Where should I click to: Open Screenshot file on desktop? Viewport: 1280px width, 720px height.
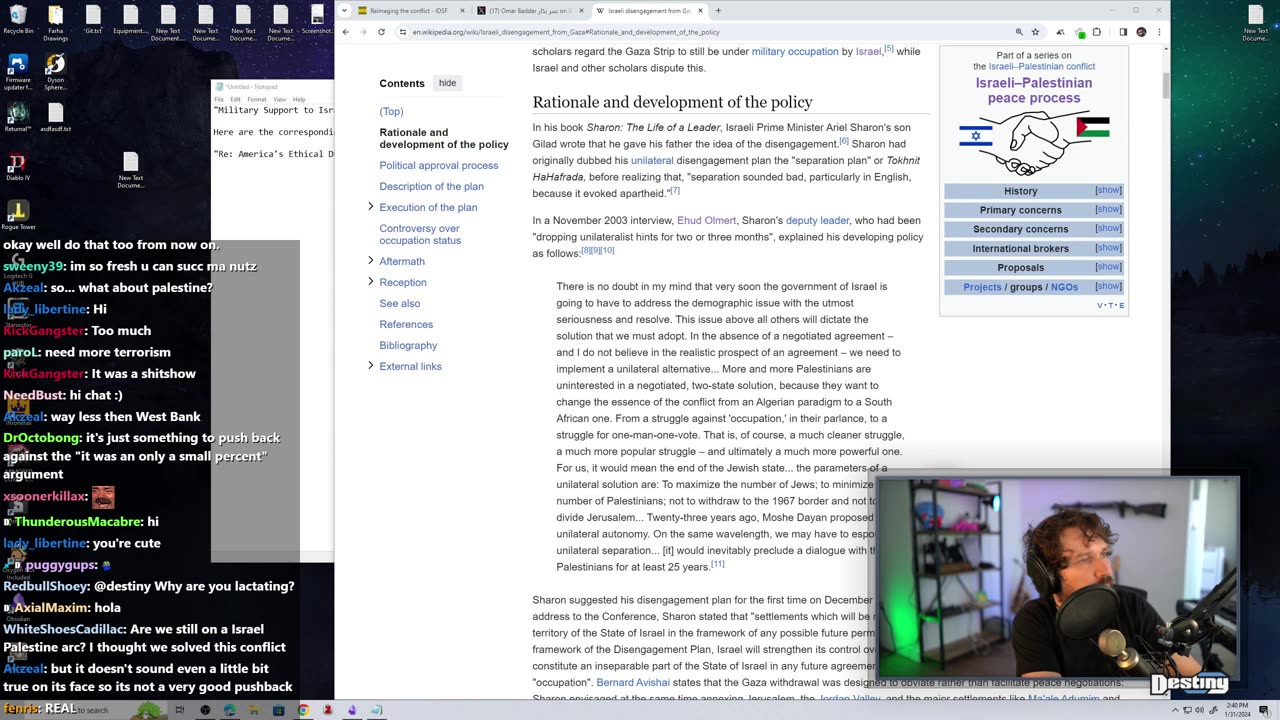(x=318, y=20)
